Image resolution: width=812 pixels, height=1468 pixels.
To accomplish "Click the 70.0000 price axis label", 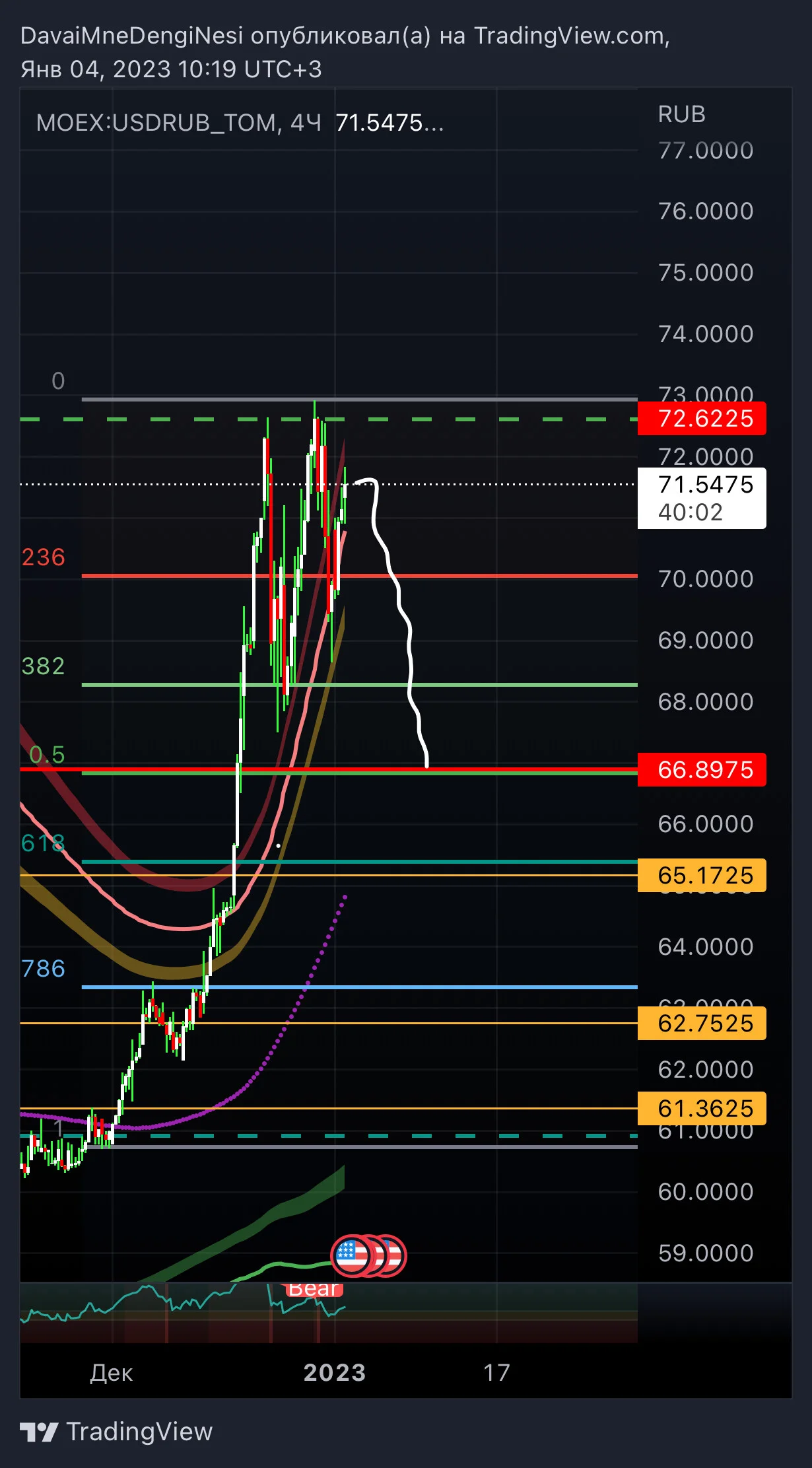I will [x=706, y=579].
